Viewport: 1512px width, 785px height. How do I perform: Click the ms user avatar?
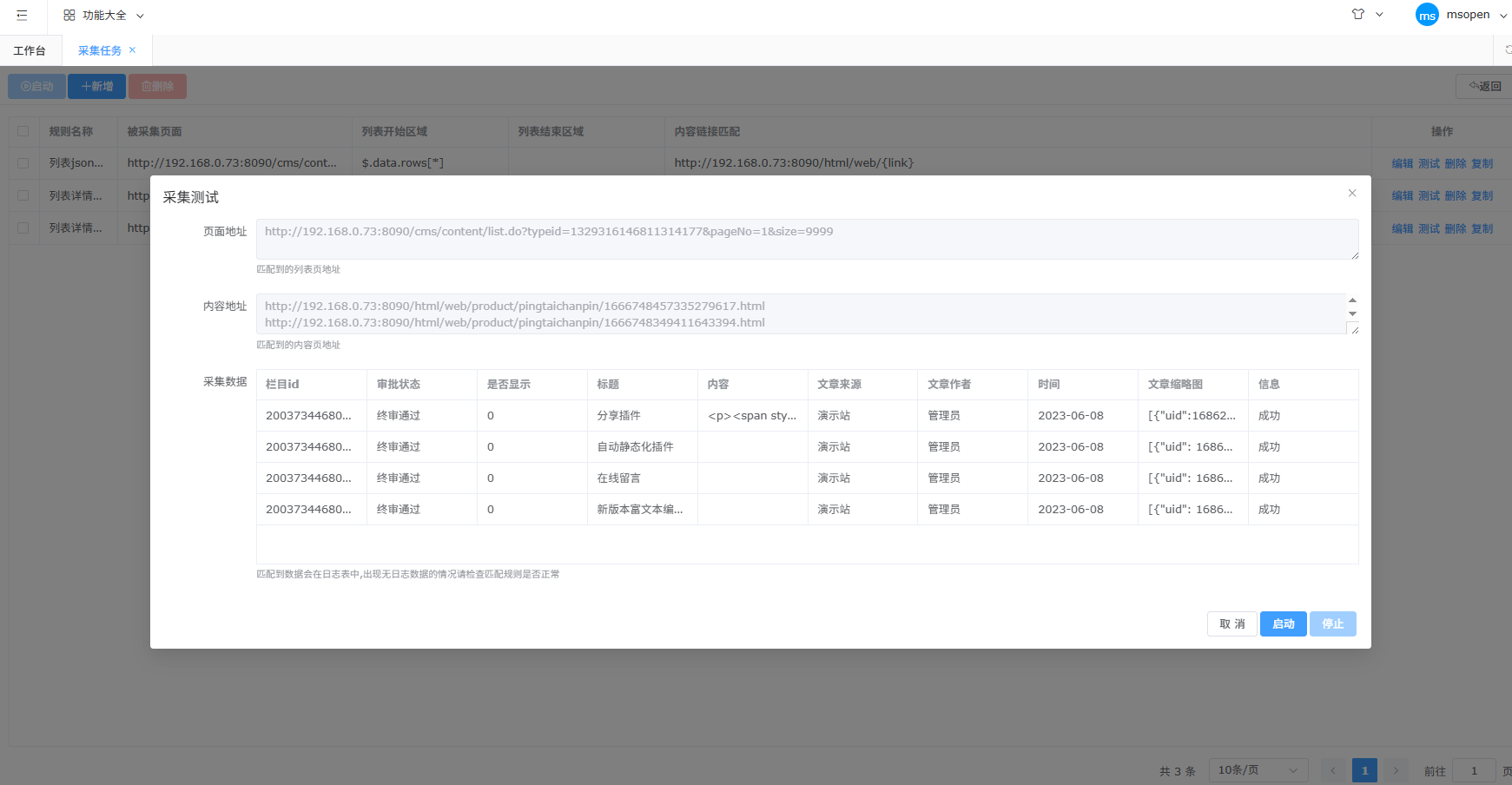[1427, 15]
